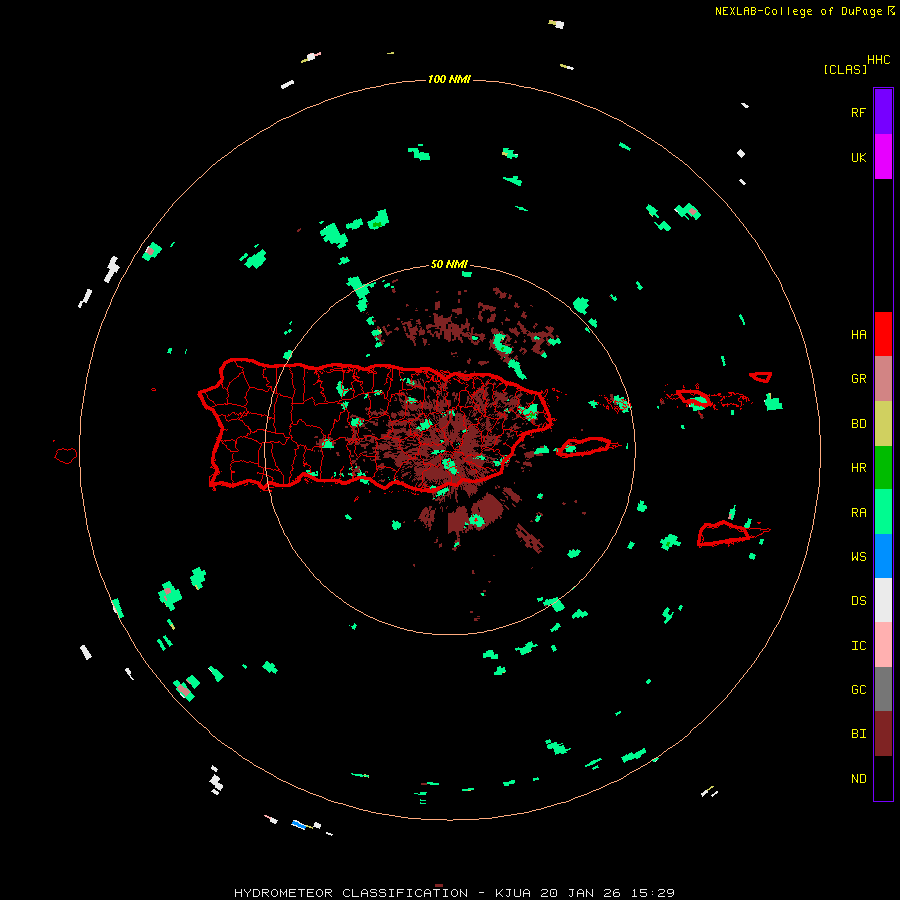Click the 'GR' legend label
The width and height of the screenshot is (900, 900).
pyautogui.click(x=858, y=379)
